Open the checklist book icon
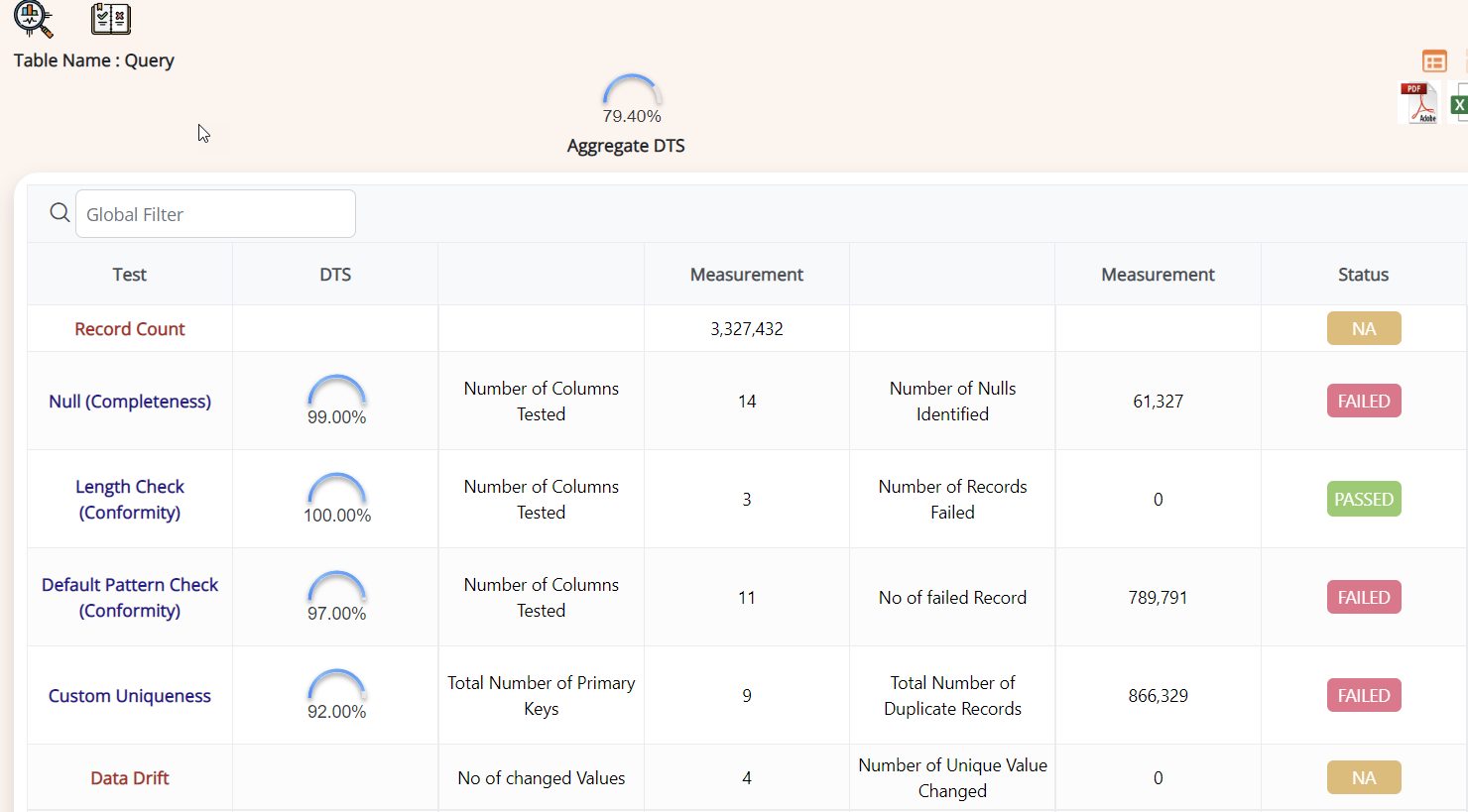 pos(111,18)
